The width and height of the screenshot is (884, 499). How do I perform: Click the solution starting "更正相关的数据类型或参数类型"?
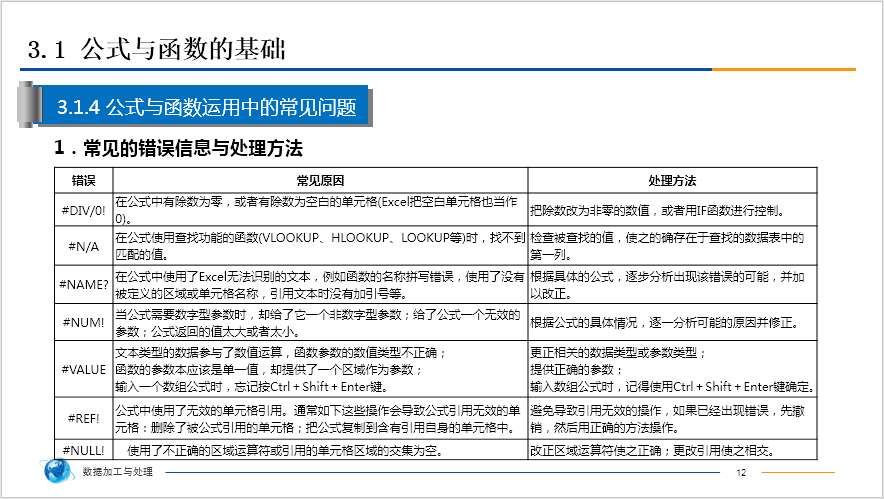tap(672, 369)
